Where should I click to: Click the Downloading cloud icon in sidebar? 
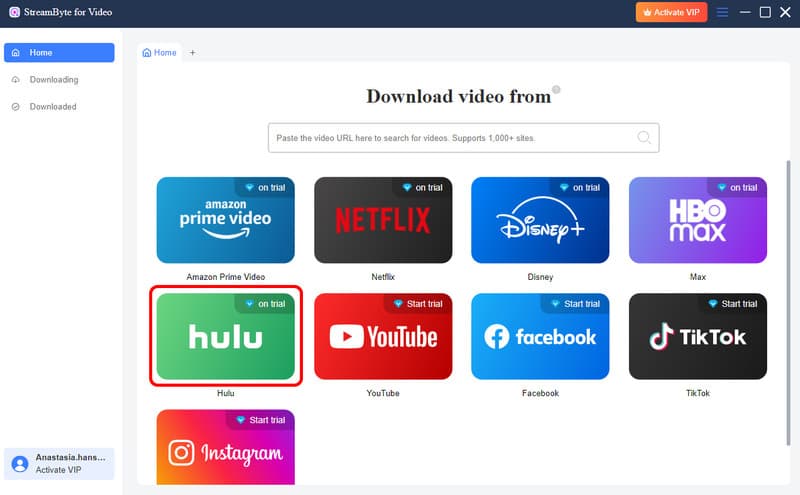point(16,80)
